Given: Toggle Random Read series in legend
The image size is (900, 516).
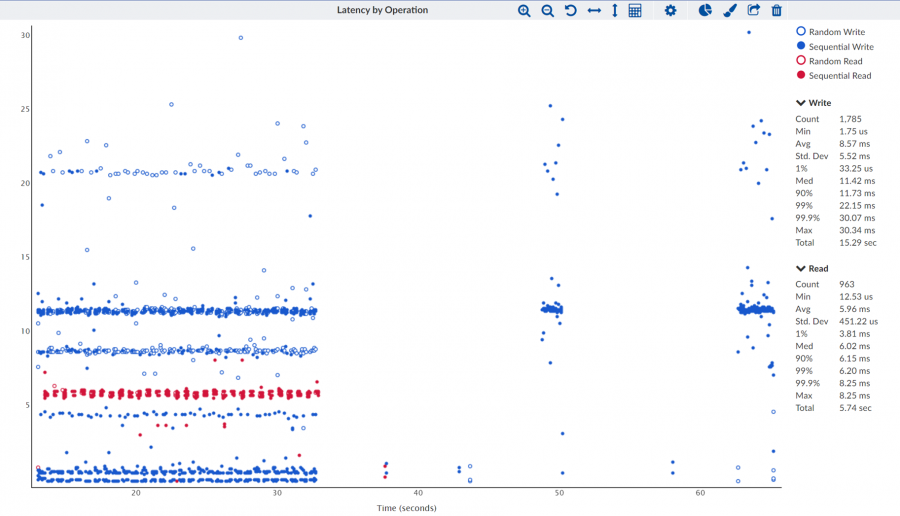Looking at the screenshot, I should (835, 61).
